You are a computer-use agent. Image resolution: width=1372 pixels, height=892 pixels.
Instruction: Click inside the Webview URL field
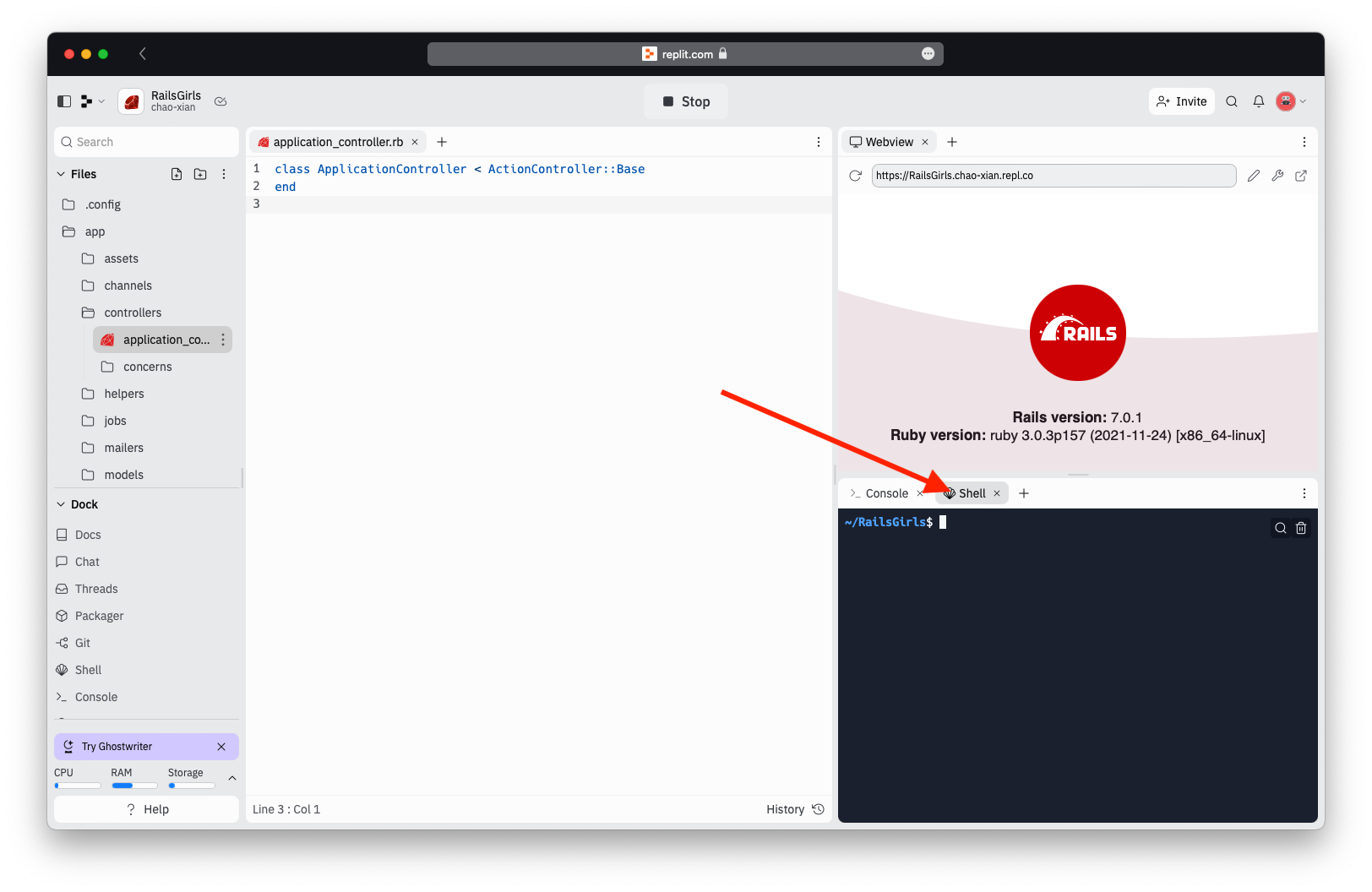1053,176
